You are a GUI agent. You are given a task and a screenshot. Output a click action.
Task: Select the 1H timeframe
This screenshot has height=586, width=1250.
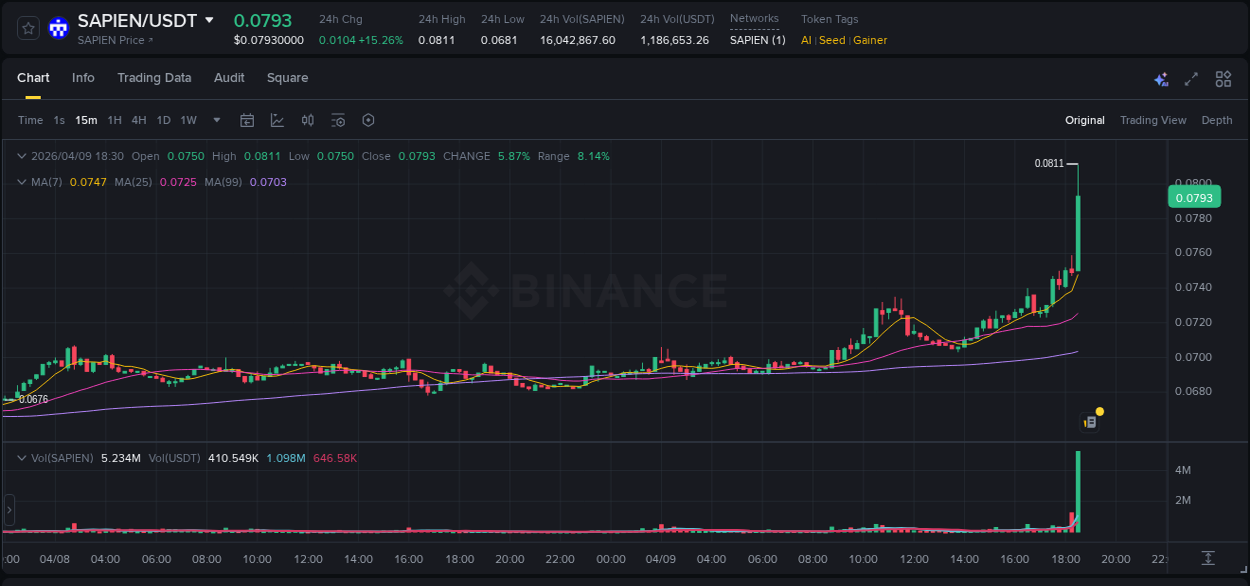pos(114,120)
